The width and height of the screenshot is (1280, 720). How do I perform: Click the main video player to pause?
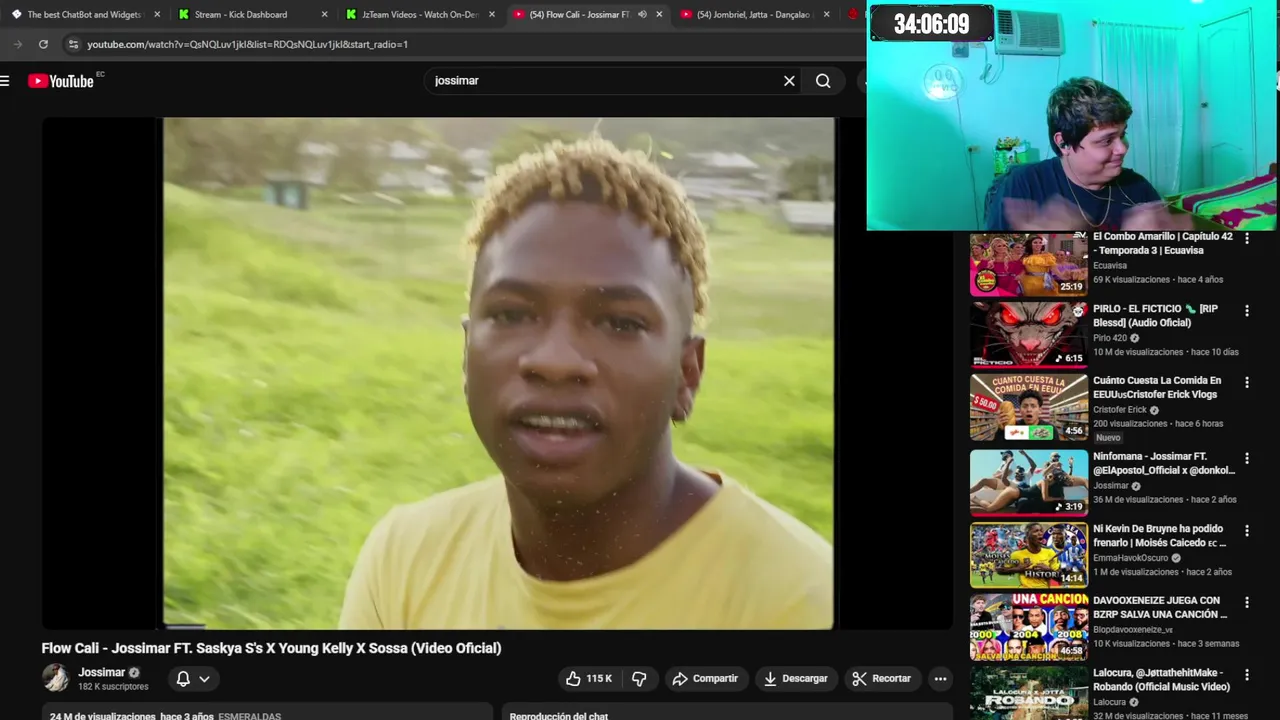498,373
